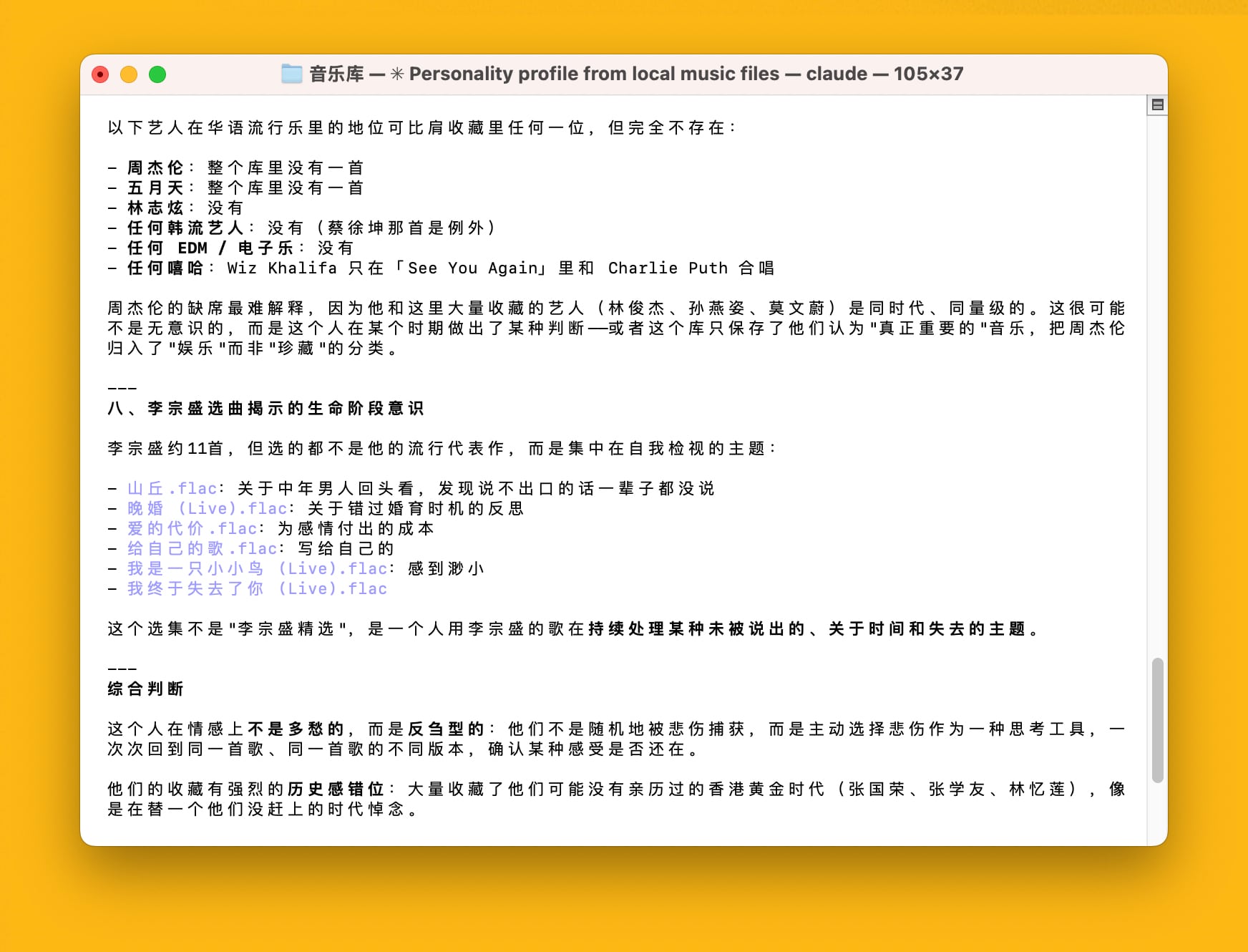Click the line starting 李宗盛约11首
The width and height of the screenshot is (1248, 952).
click(x=441, y=448)
